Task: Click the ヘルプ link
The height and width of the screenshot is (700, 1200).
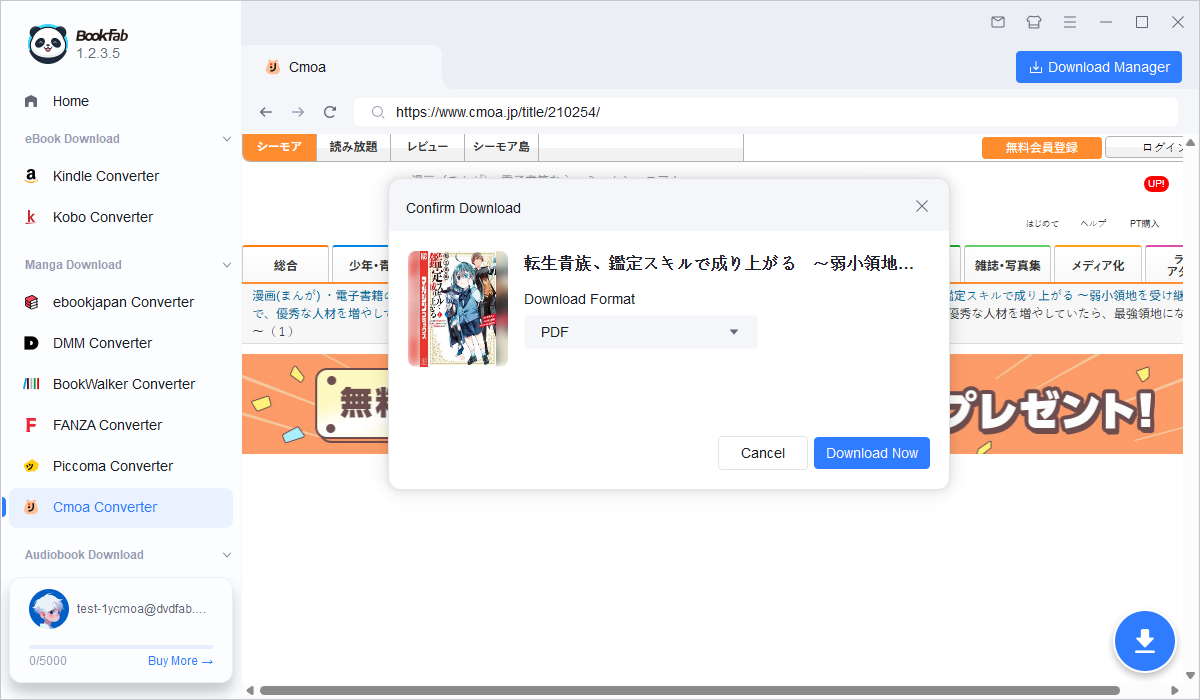Action: [1093, 223]
